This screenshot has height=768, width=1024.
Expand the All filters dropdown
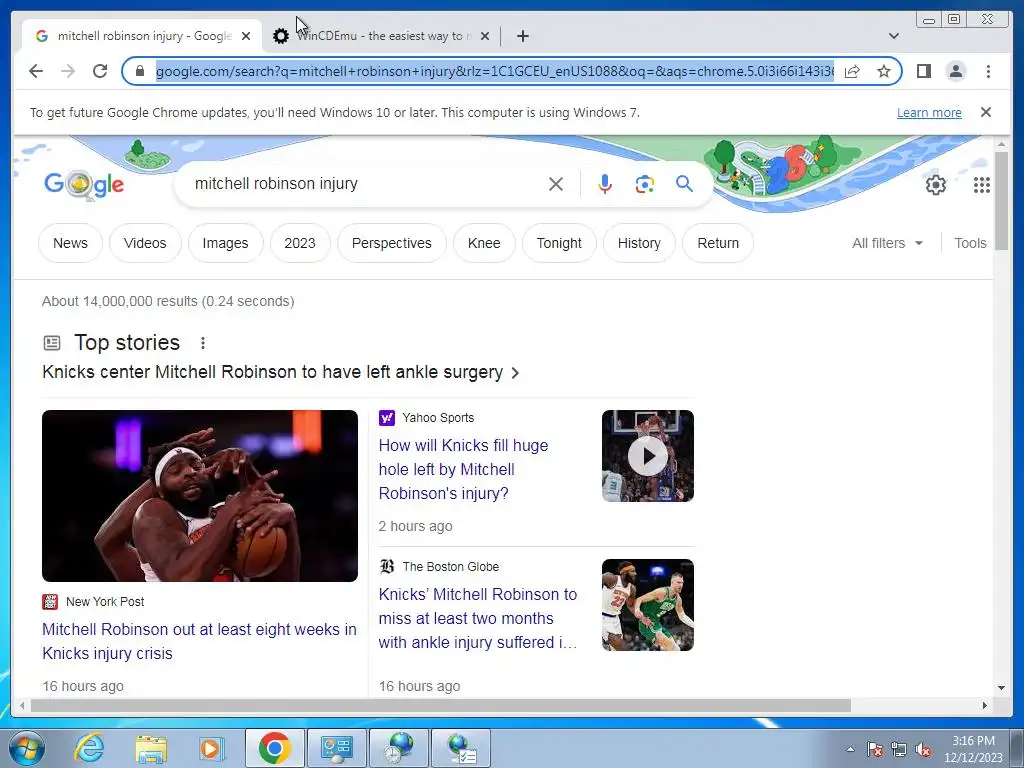point(887,243)
